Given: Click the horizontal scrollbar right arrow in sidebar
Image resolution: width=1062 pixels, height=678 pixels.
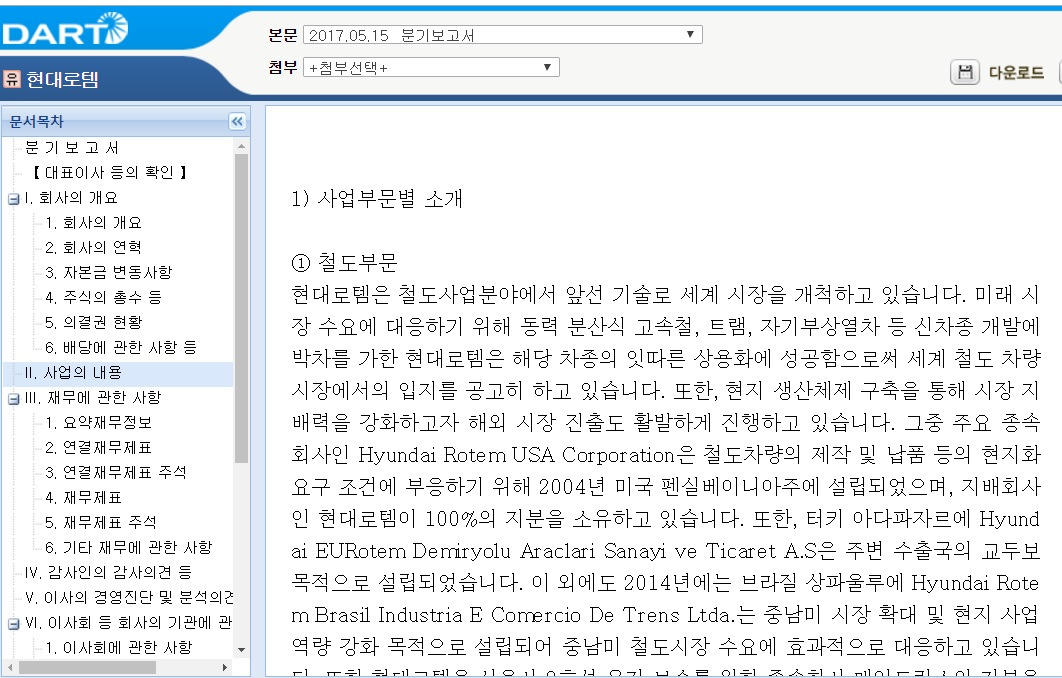Looking at the screenshot, I should pos(225,667).
